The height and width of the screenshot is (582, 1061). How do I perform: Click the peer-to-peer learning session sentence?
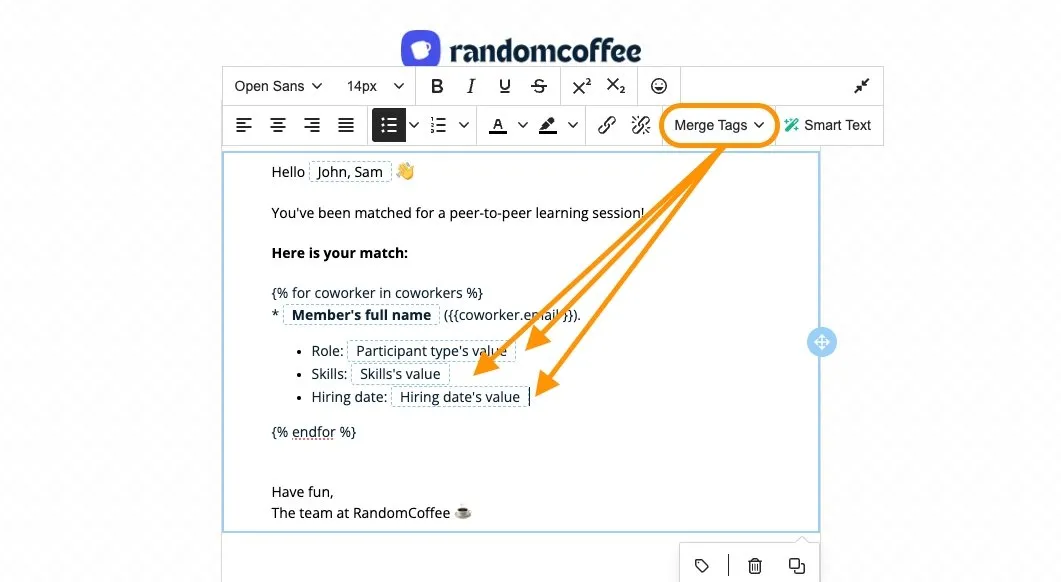click(457, 212)
